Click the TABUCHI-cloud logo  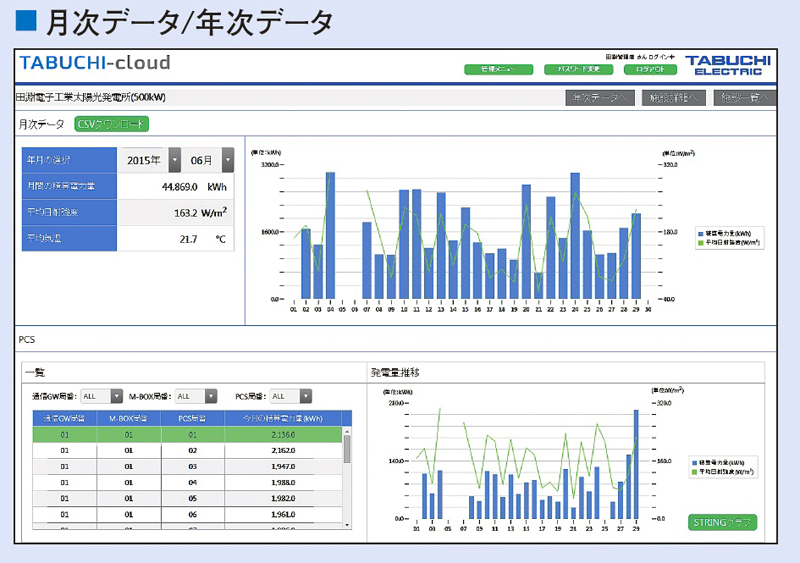pos(95,63)
